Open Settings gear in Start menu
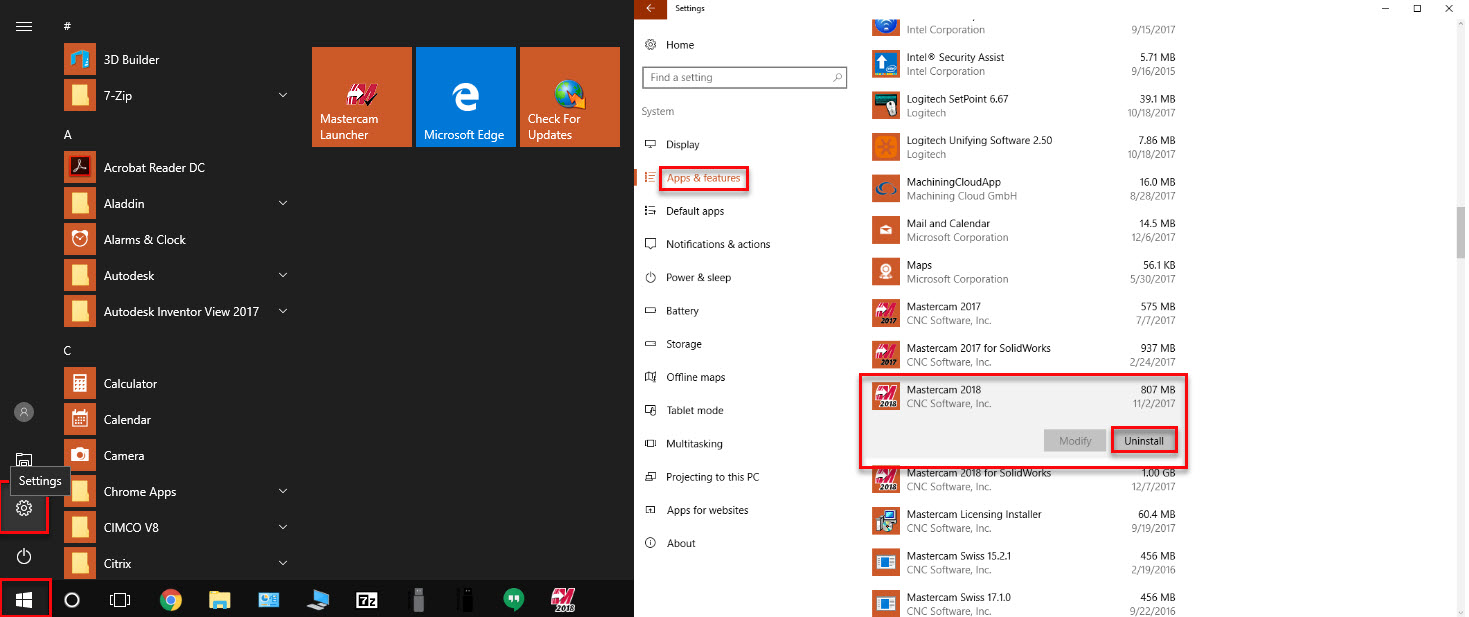1469x617 pixels. tap(24, 508)
